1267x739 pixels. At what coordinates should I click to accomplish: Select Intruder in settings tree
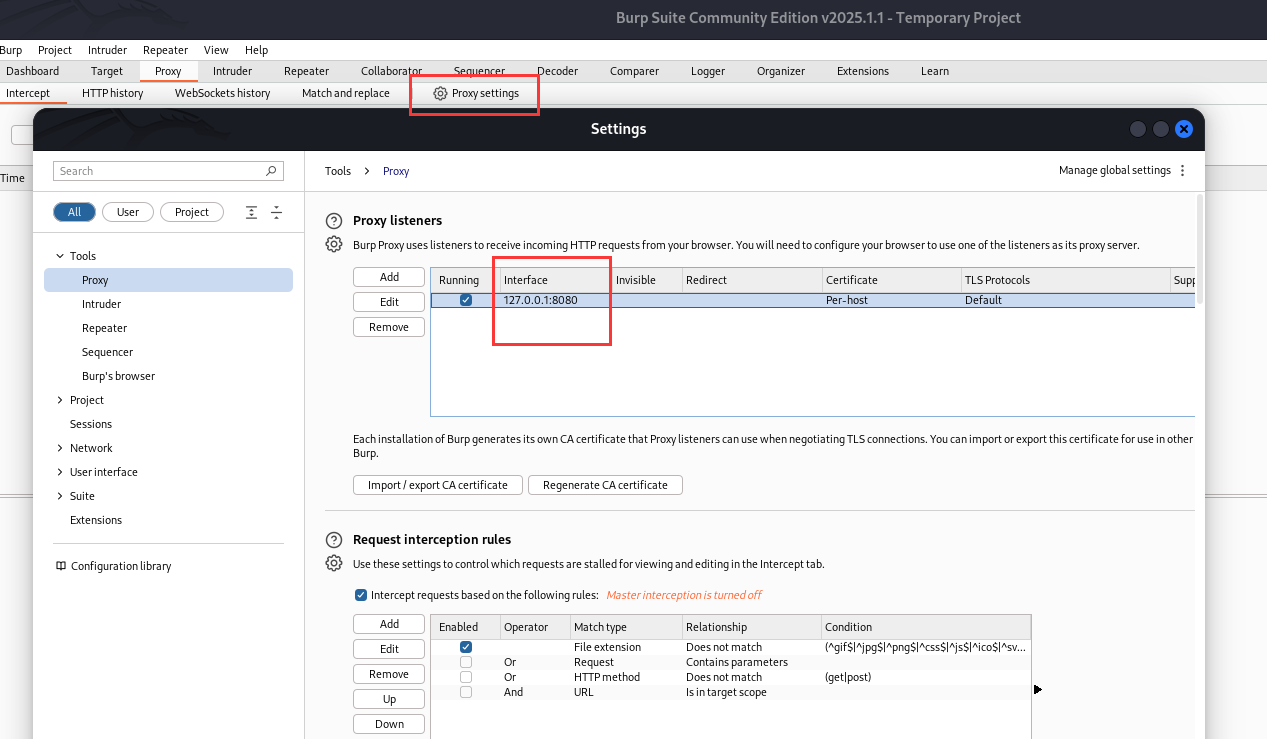pyautogui.click(x=101, y=304)
